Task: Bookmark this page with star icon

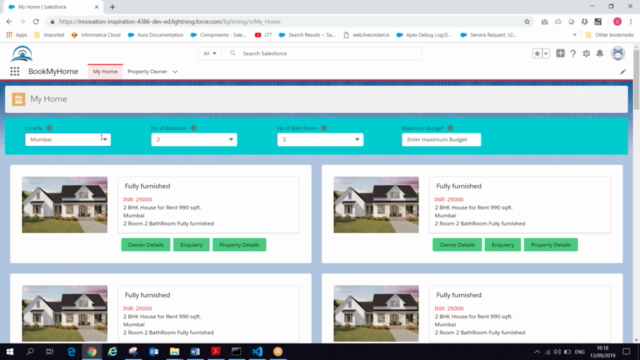Action: click(x=527, y=22)
